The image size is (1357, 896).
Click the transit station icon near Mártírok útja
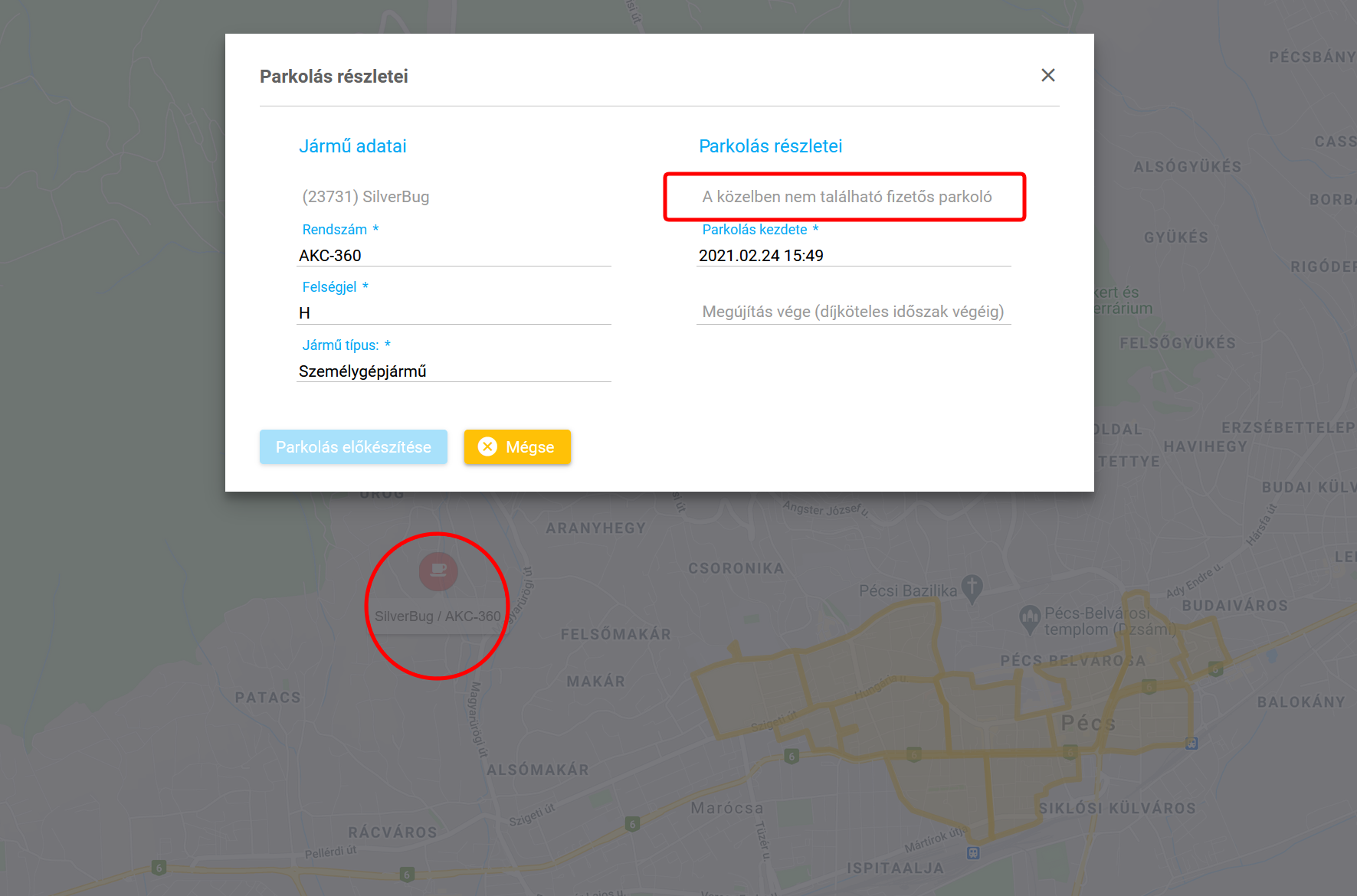[973, 852]
